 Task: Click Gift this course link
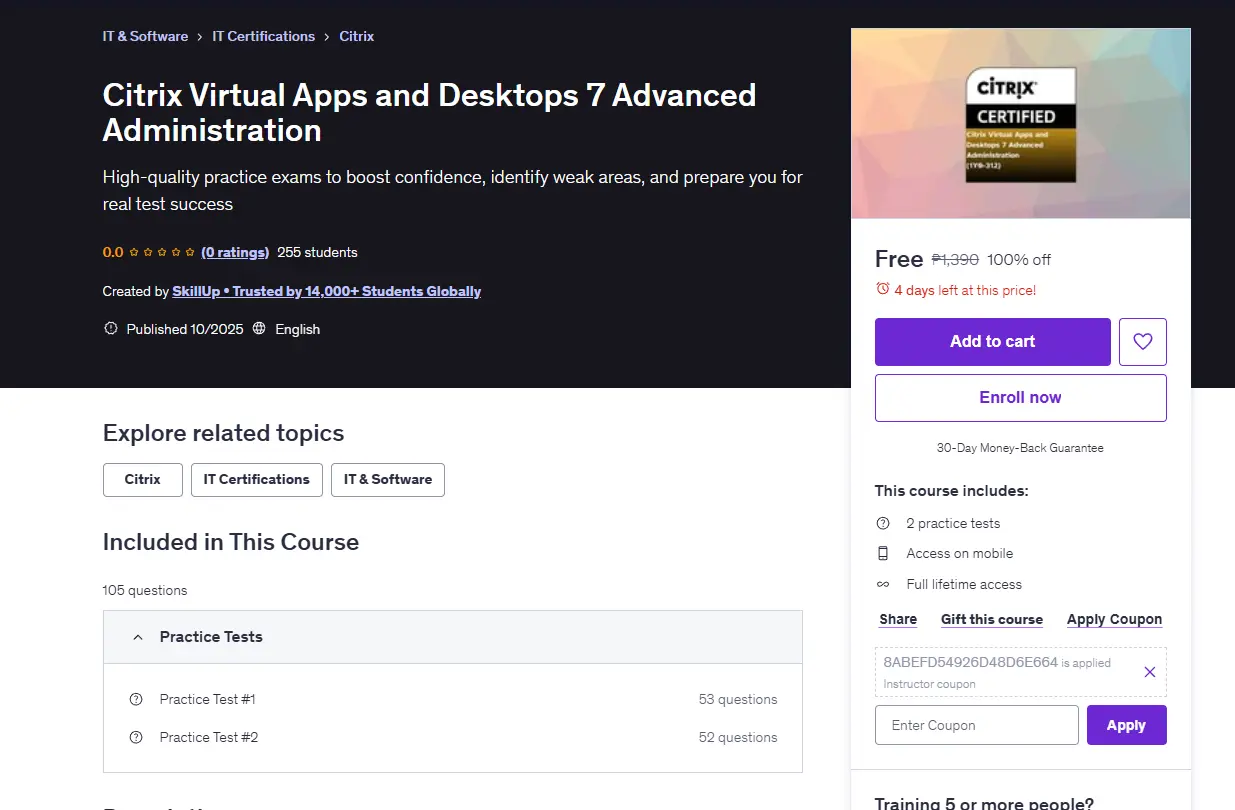click(991, 619)
